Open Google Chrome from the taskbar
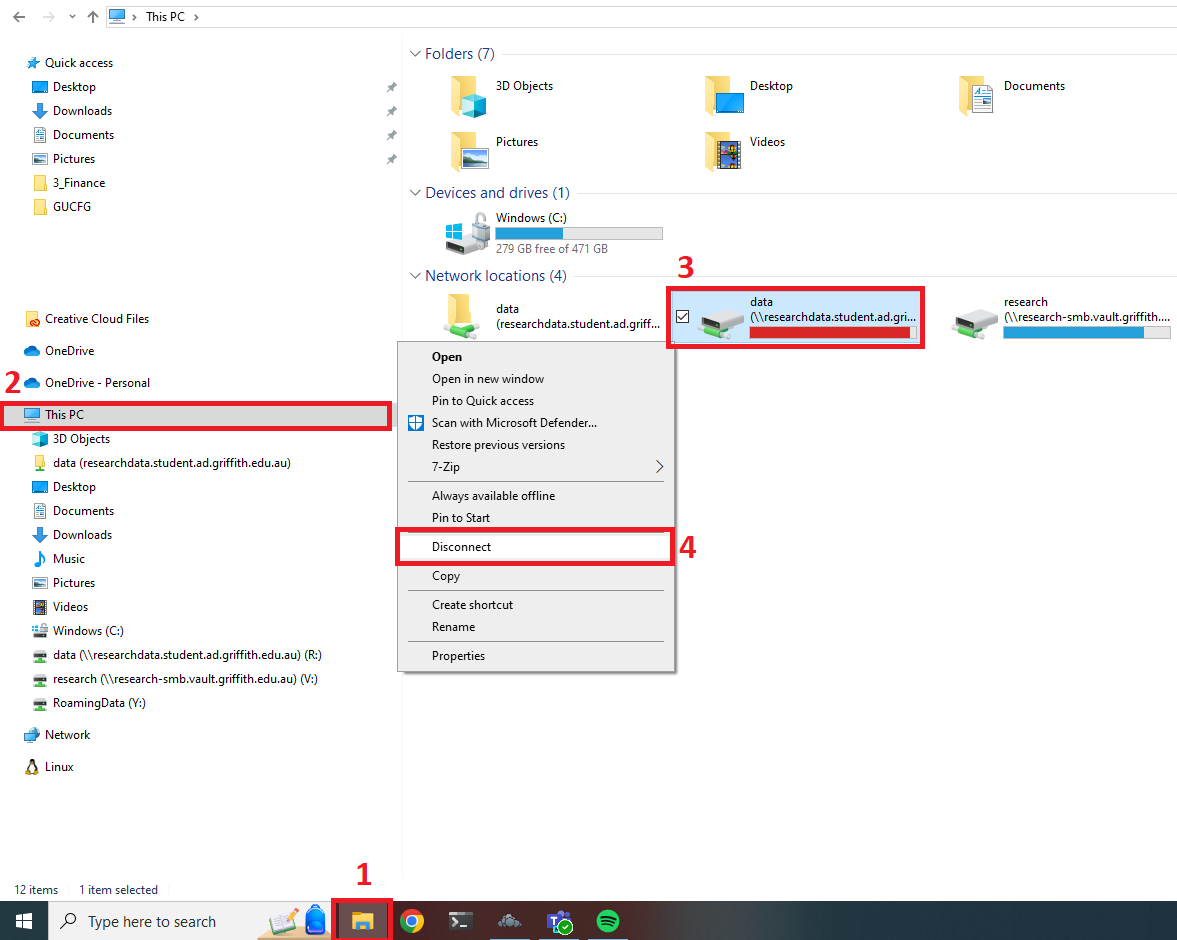 point(411,921)
